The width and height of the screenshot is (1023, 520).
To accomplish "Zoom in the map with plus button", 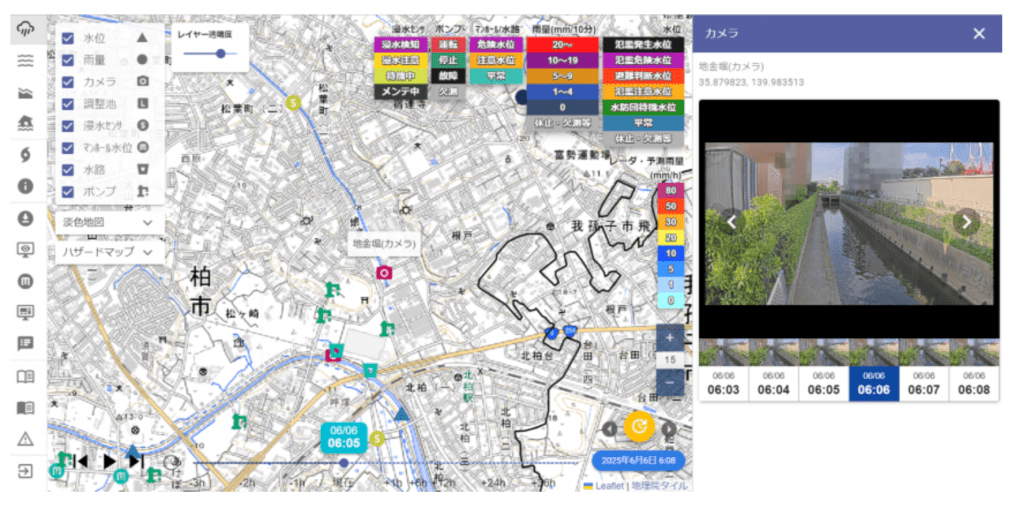I will click(x=669, y=337).
